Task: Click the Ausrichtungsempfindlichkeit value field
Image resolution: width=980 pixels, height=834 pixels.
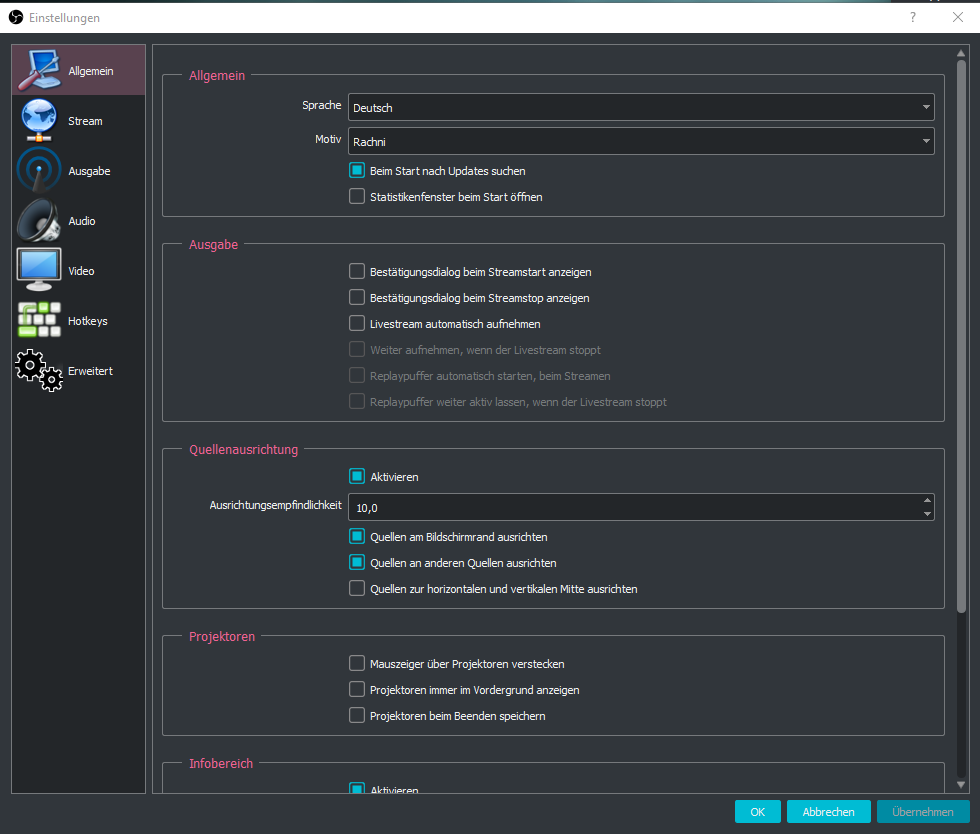Action: pyautogui.click(x=630, y=507)
